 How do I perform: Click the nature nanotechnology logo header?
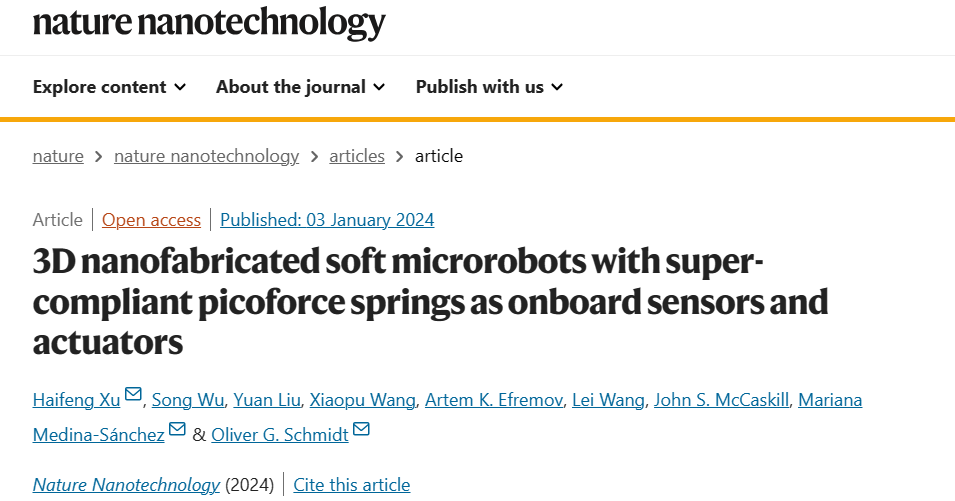[x=209, y=21]
